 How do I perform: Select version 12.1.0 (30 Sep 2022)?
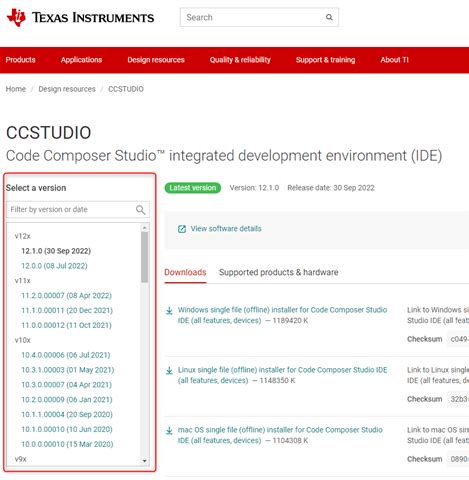[56, 251]
